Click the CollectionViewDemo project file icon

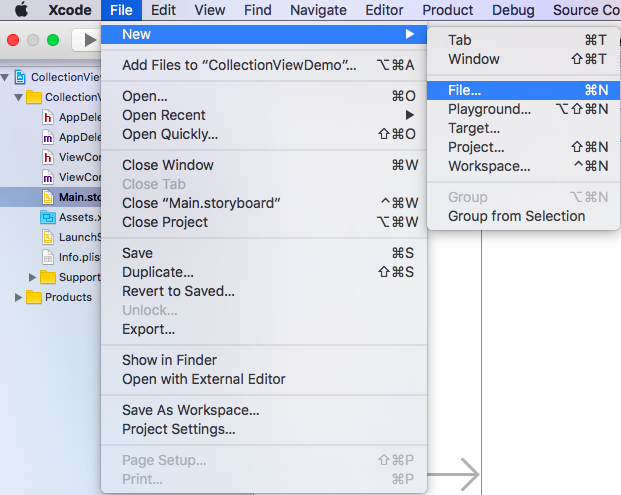pos(20,77)
